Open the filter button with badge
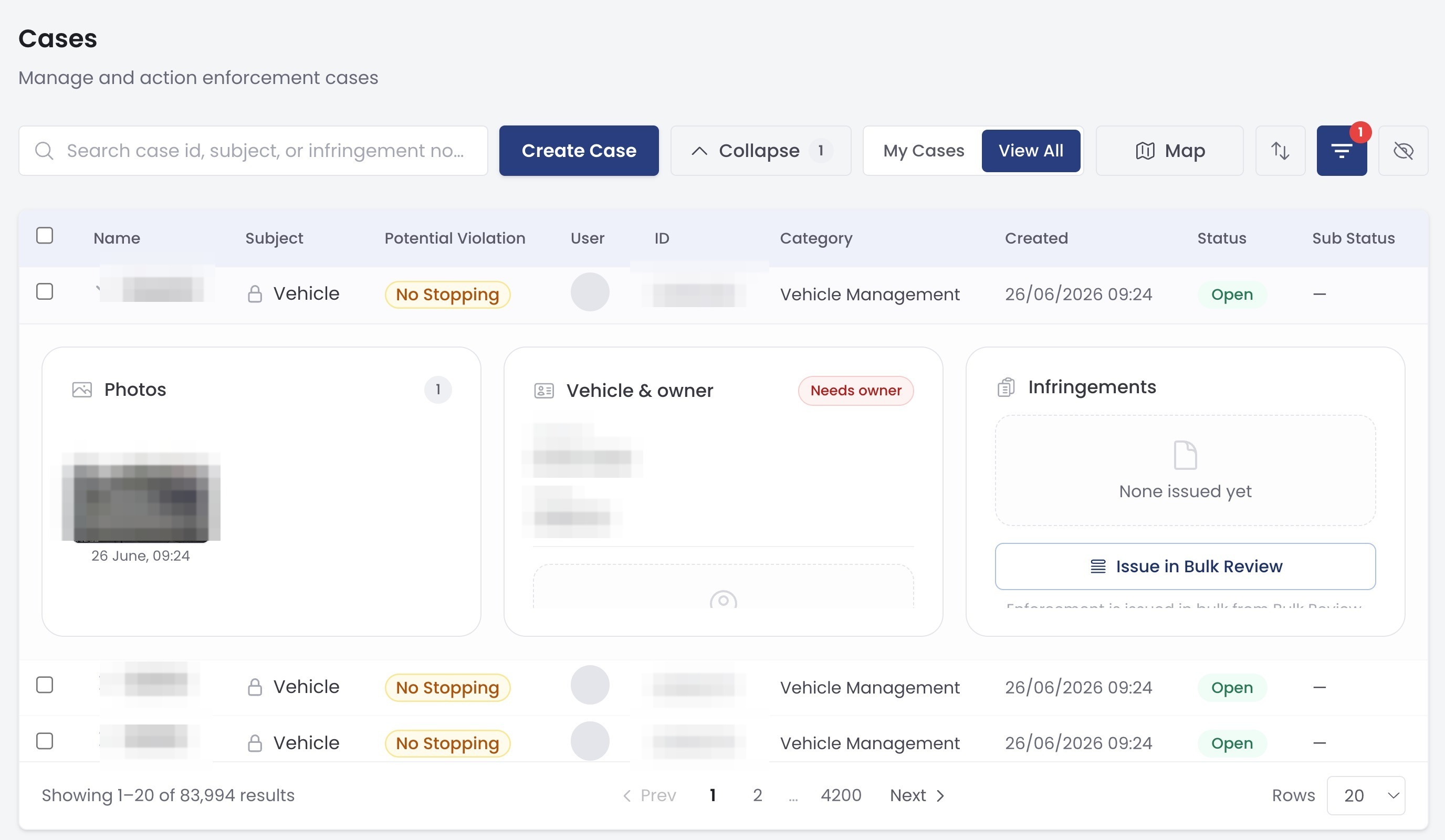This screenshot has height=840, width=1445. pos(1341,151)
